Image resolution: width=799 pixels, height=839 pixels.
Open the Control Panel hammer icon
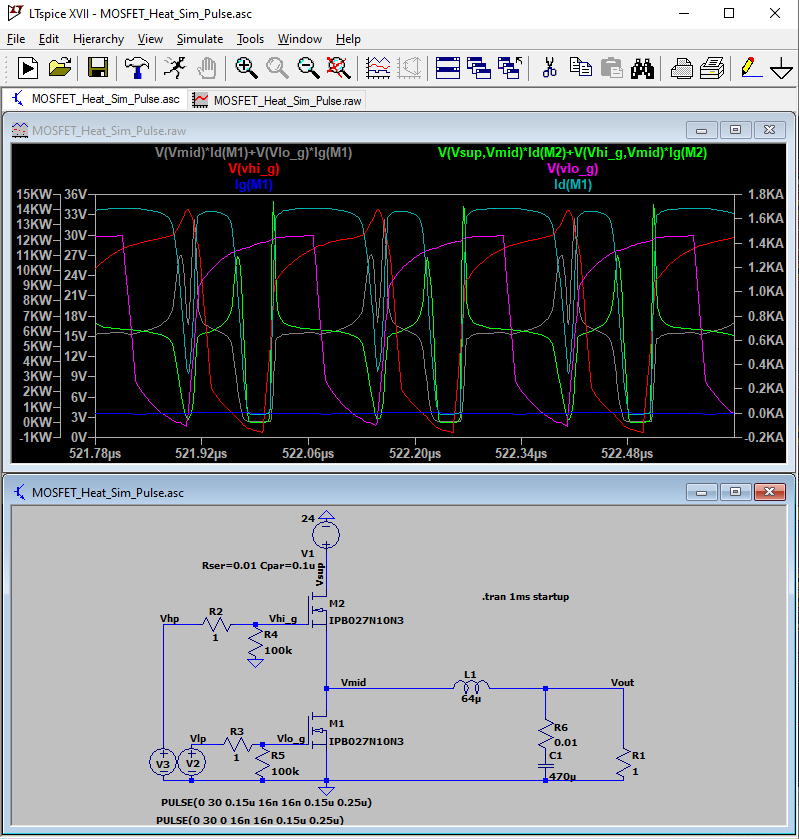pos(135,68)
